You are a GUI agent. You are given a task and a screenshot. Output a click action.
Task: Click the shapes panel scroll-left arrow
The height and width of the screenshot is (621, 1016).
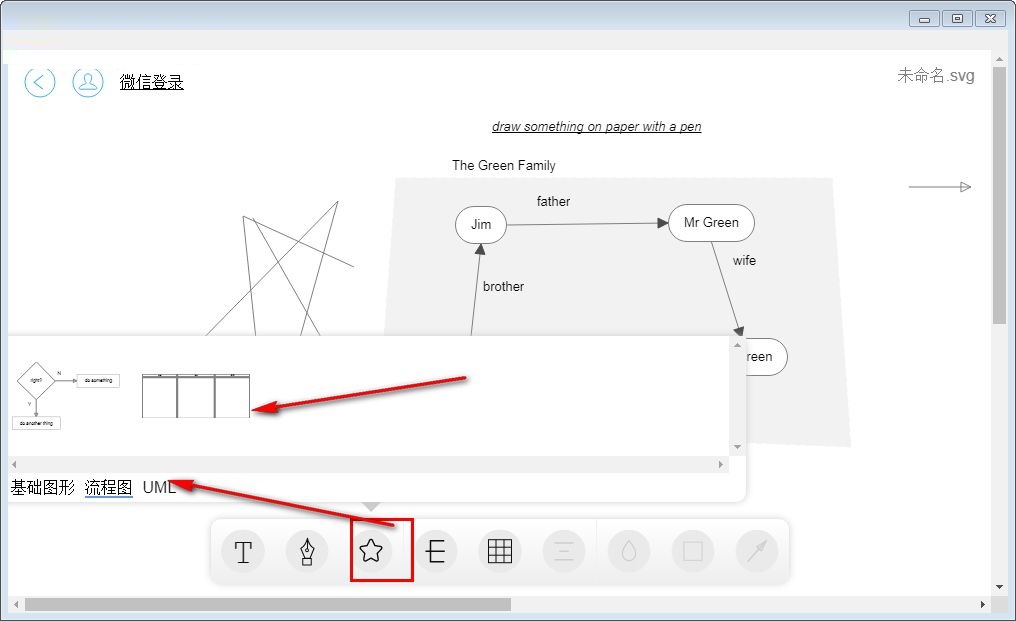(14, 464)
